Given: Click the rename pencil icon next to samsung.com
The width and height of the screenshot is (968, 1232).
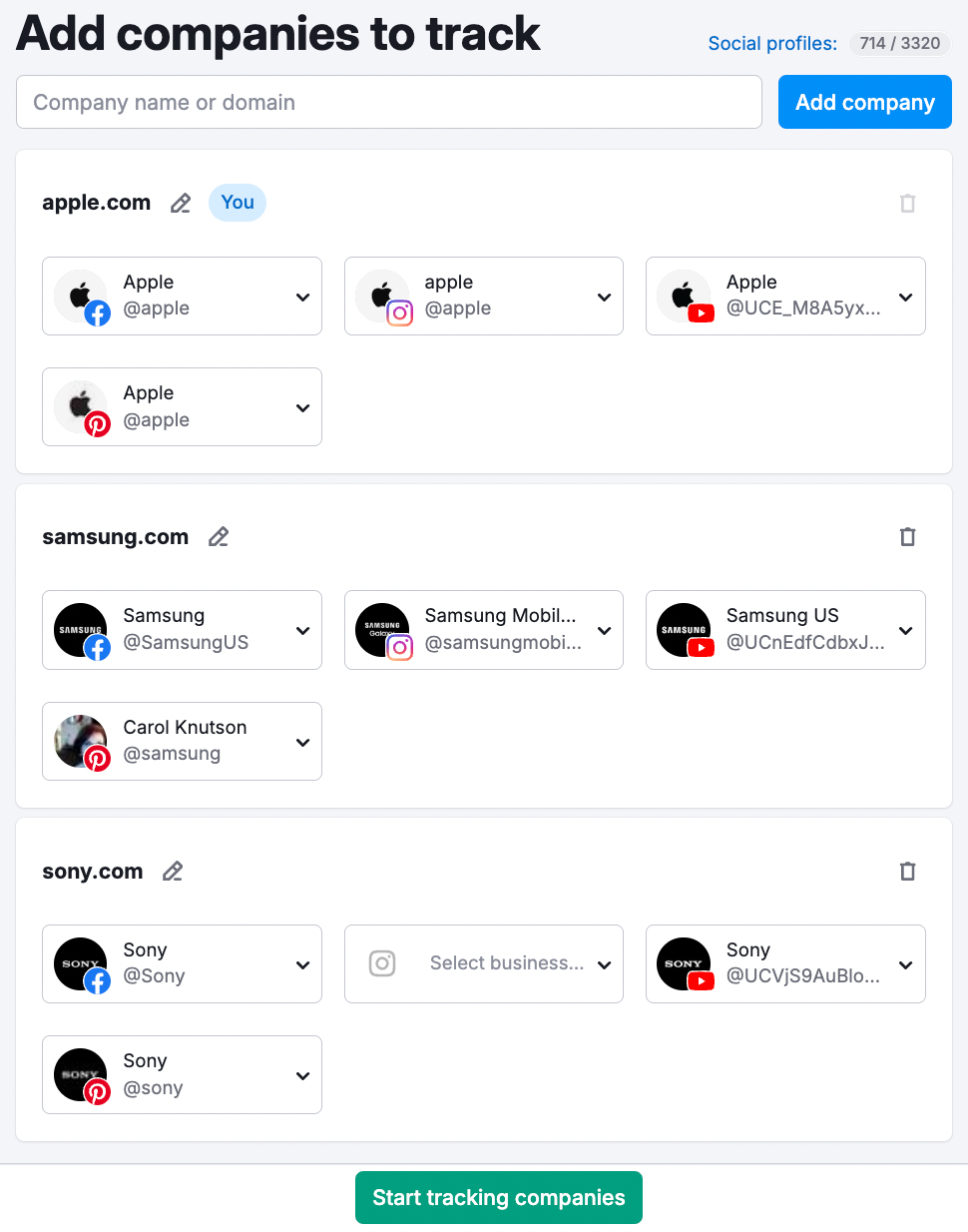Looking at the screenshot, I should pyautogui.click(x=219, y=537).
